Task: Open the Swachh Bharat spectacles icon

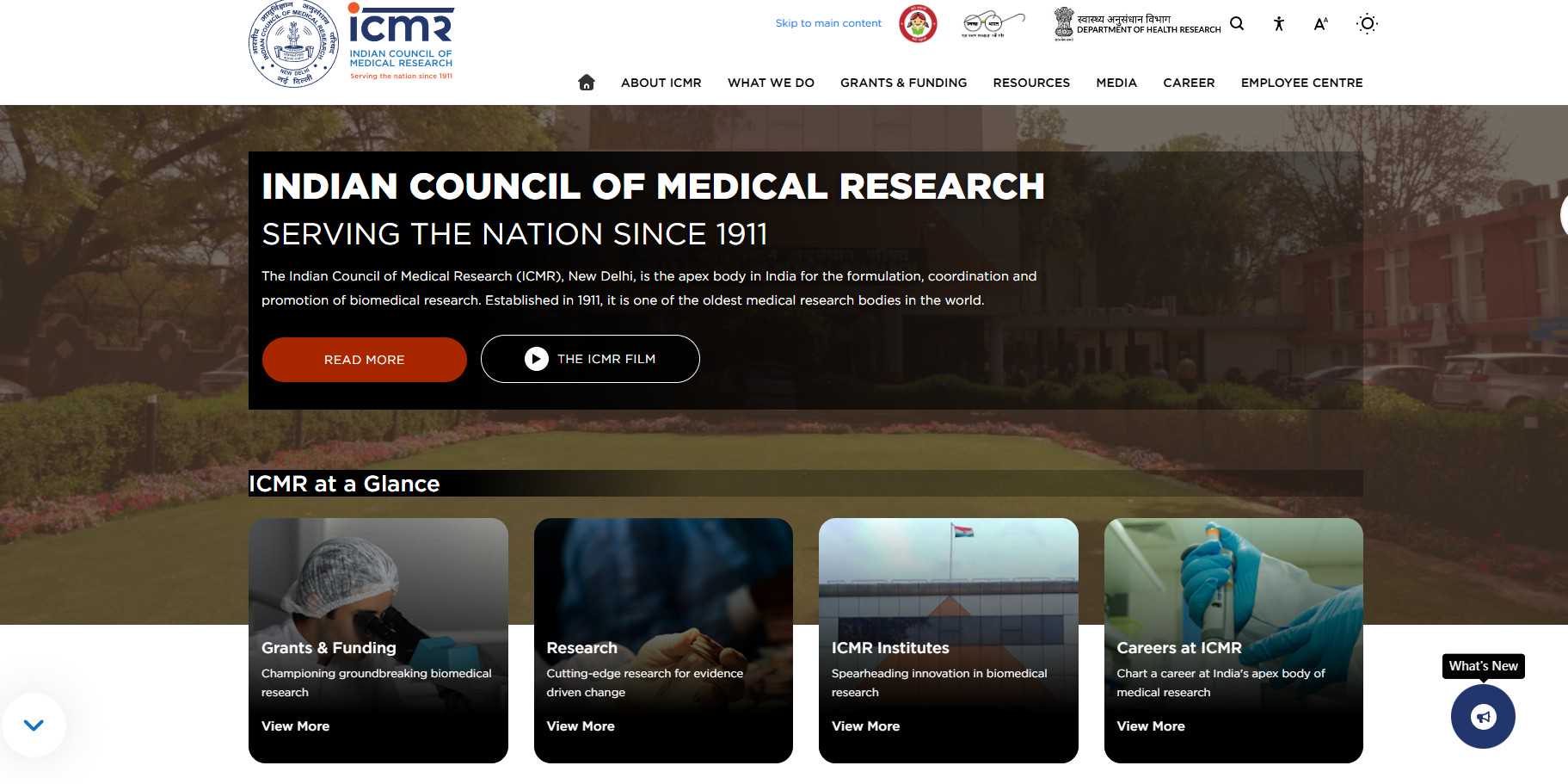Action: click(x=993, y=24)
